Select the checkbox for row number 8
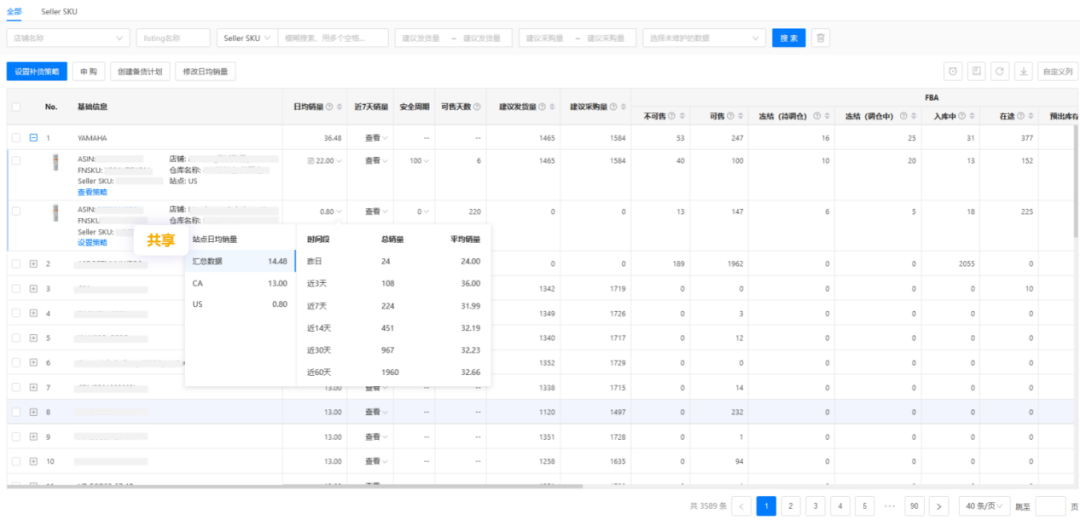Screen dimensions: 1080x520 click(16, 412)
